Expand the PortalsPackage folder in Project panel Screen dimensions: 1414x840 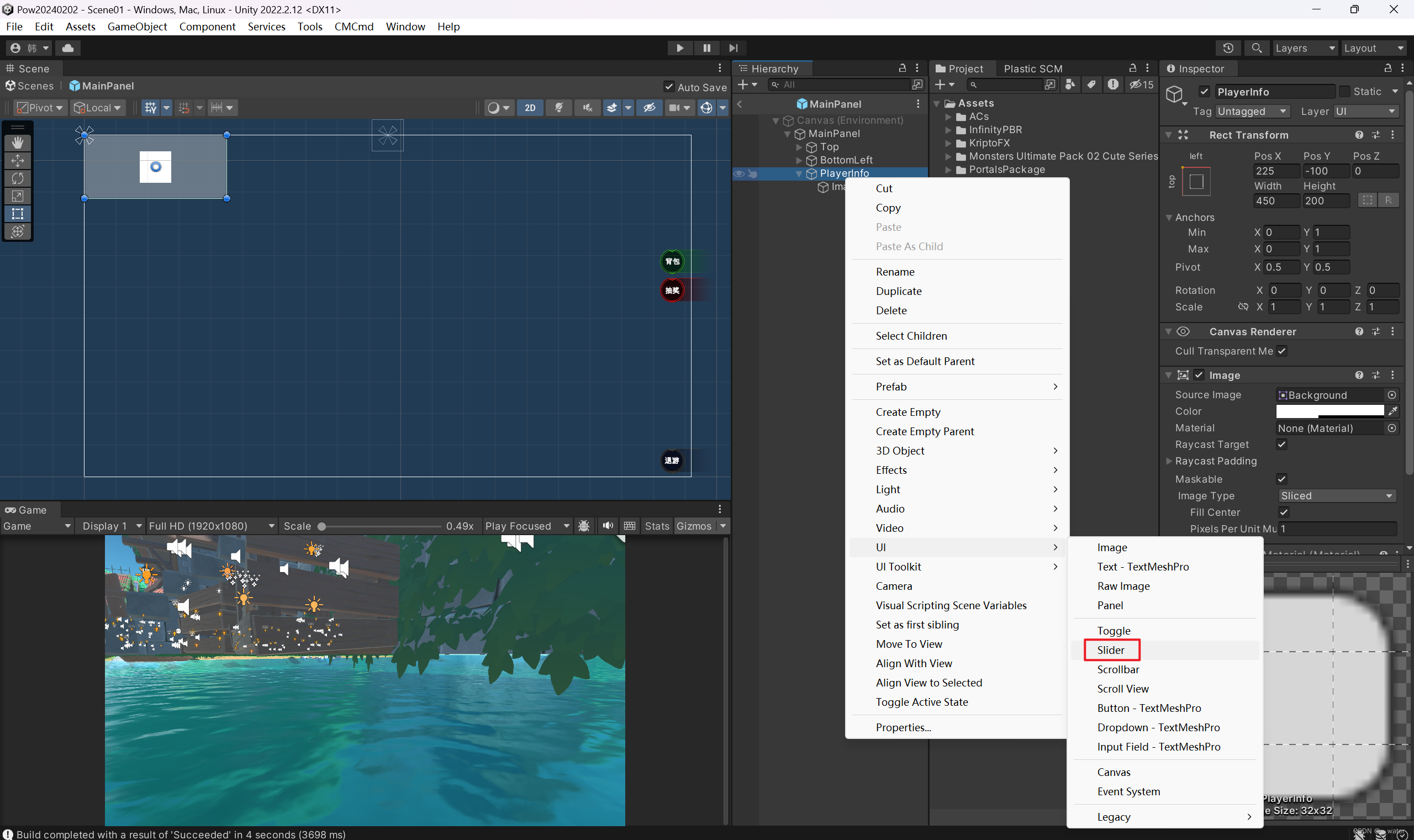pyautogui.click(x=949, y=169)
